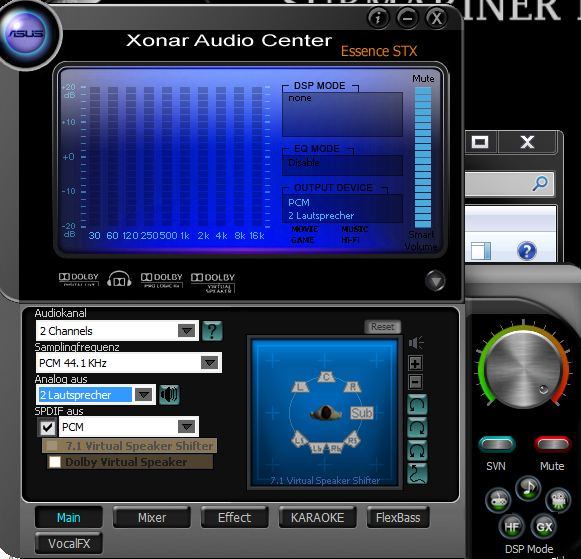Open the Analog aus 2 Lautsprecher dropdown

coord(96,395)
